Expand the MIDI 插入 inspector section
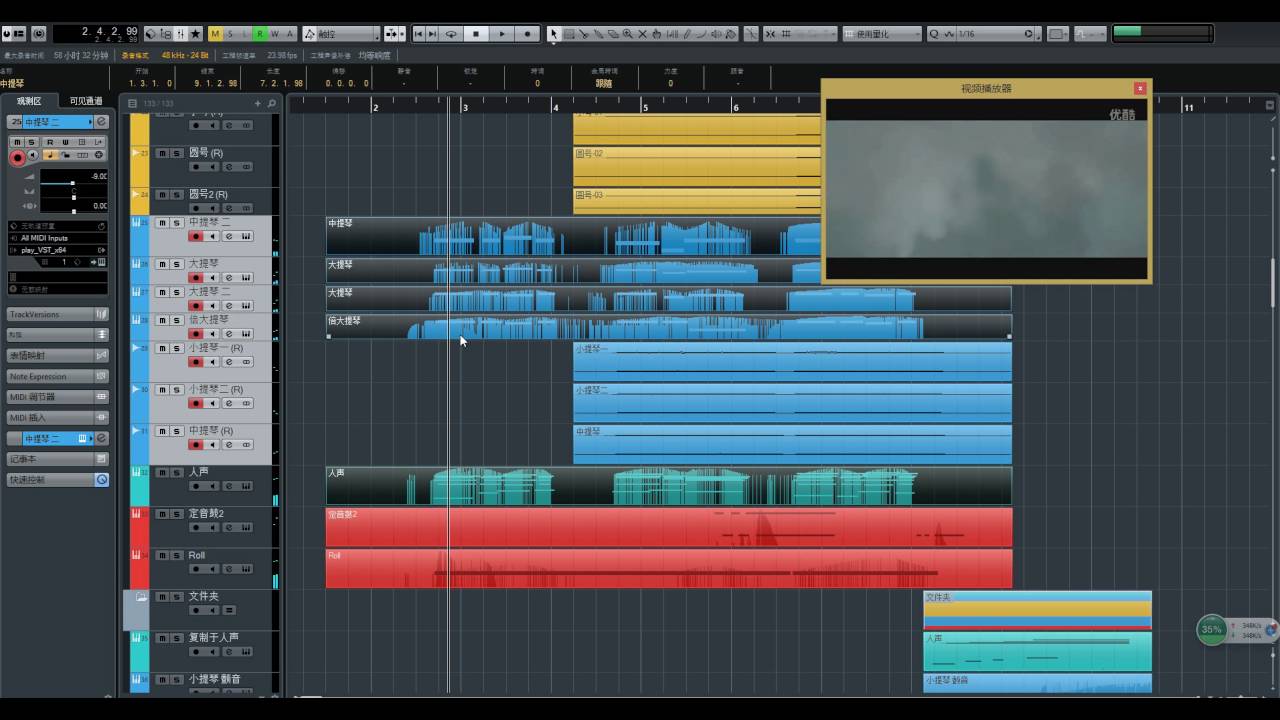This screenshot has height=720, width=1280. click(x=58, y=418)
